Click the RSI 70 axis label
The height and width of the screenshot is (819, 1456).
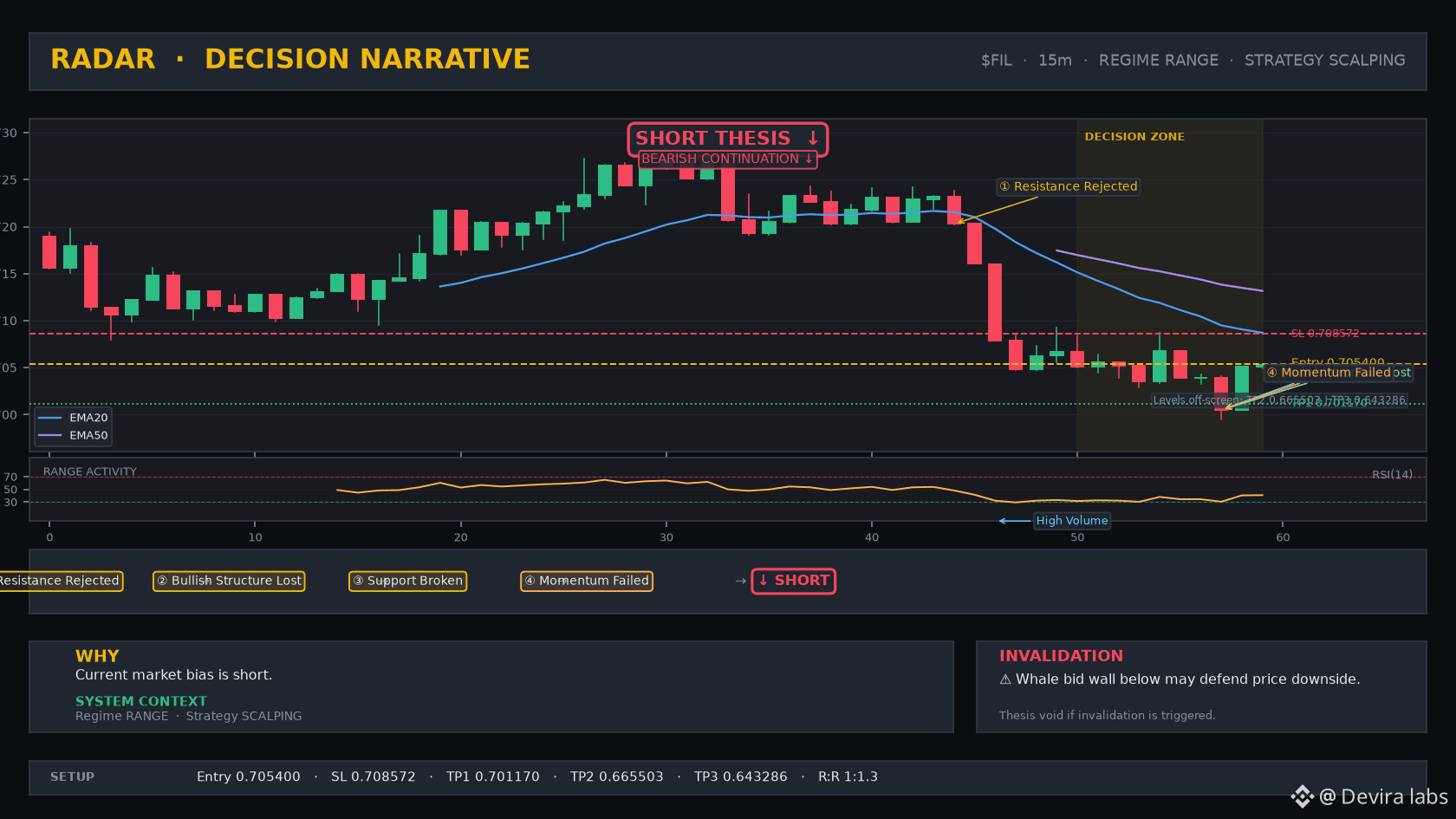coord(10,478)
